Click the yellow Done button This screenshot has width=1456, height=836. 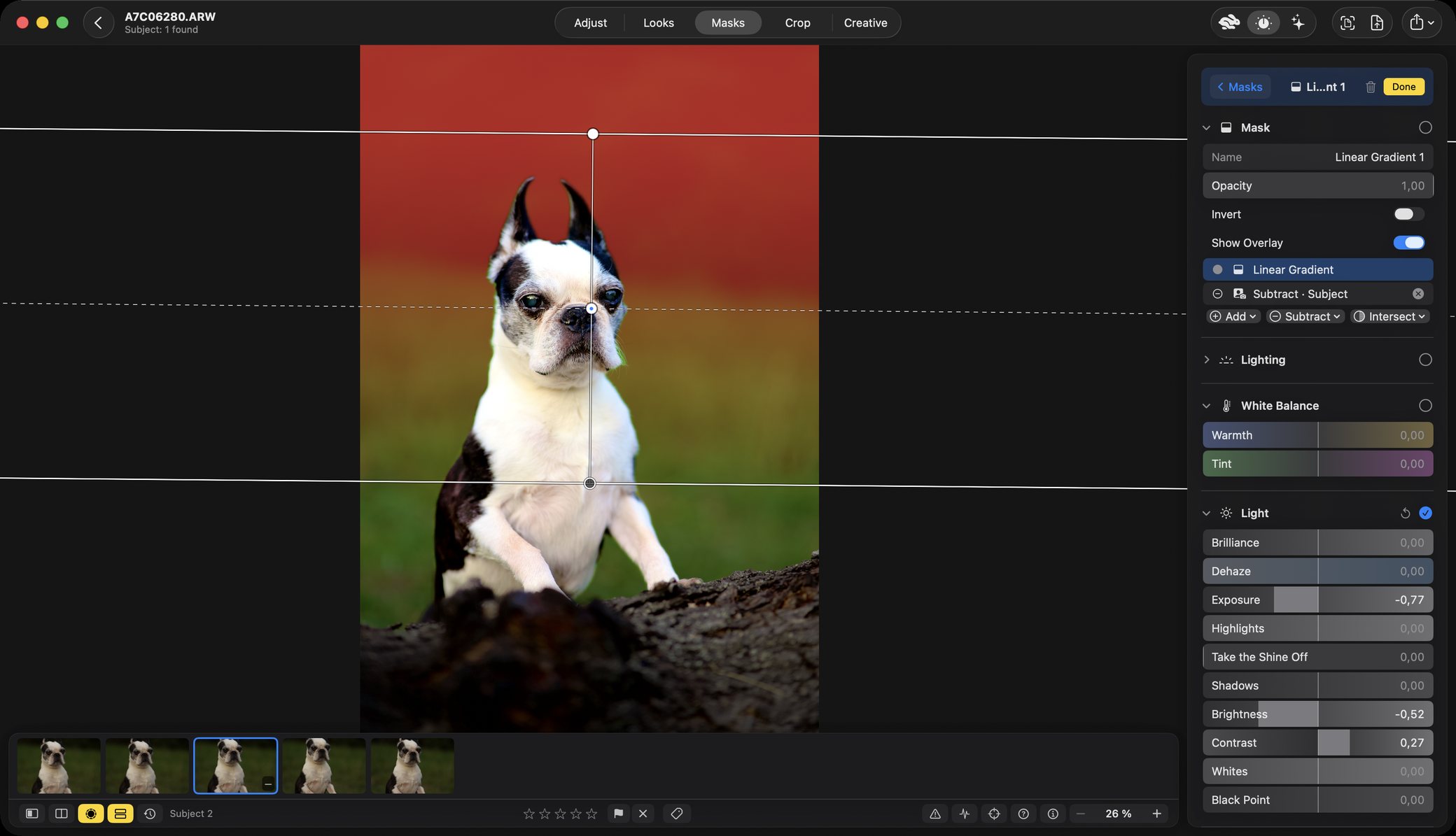(1403, 87)
